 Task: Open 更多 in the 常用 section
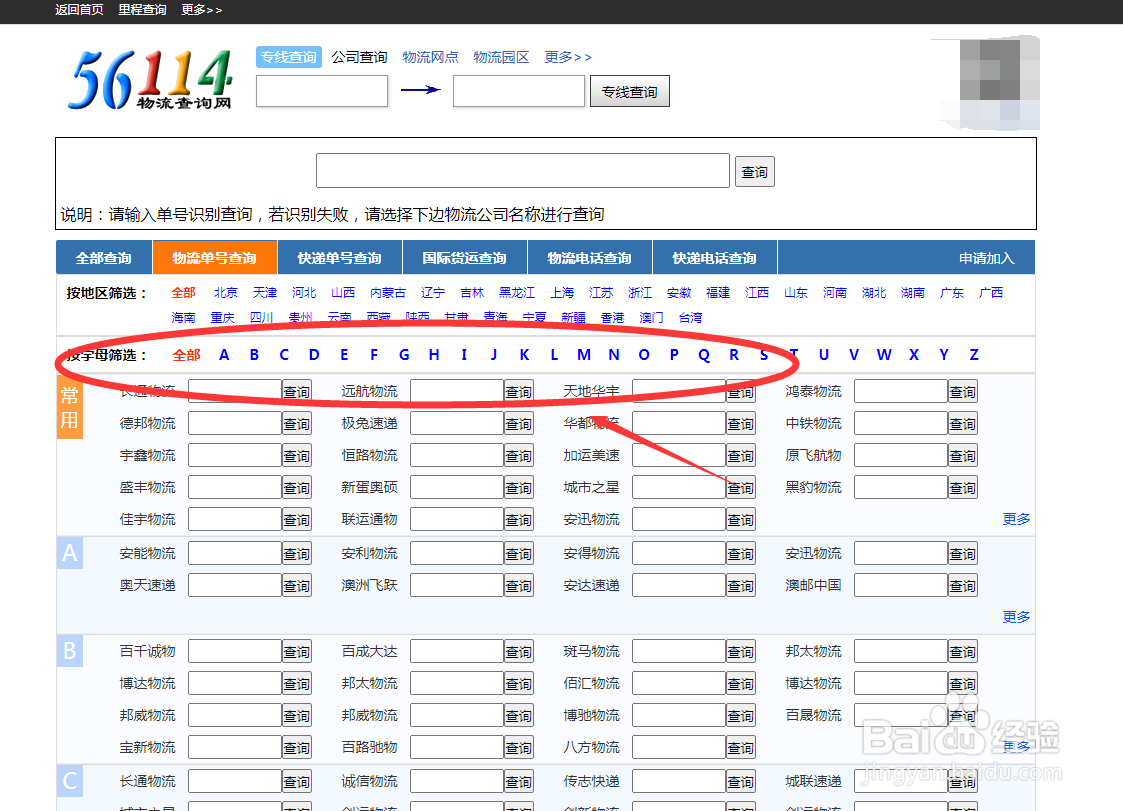click(x=1016, y=519)
